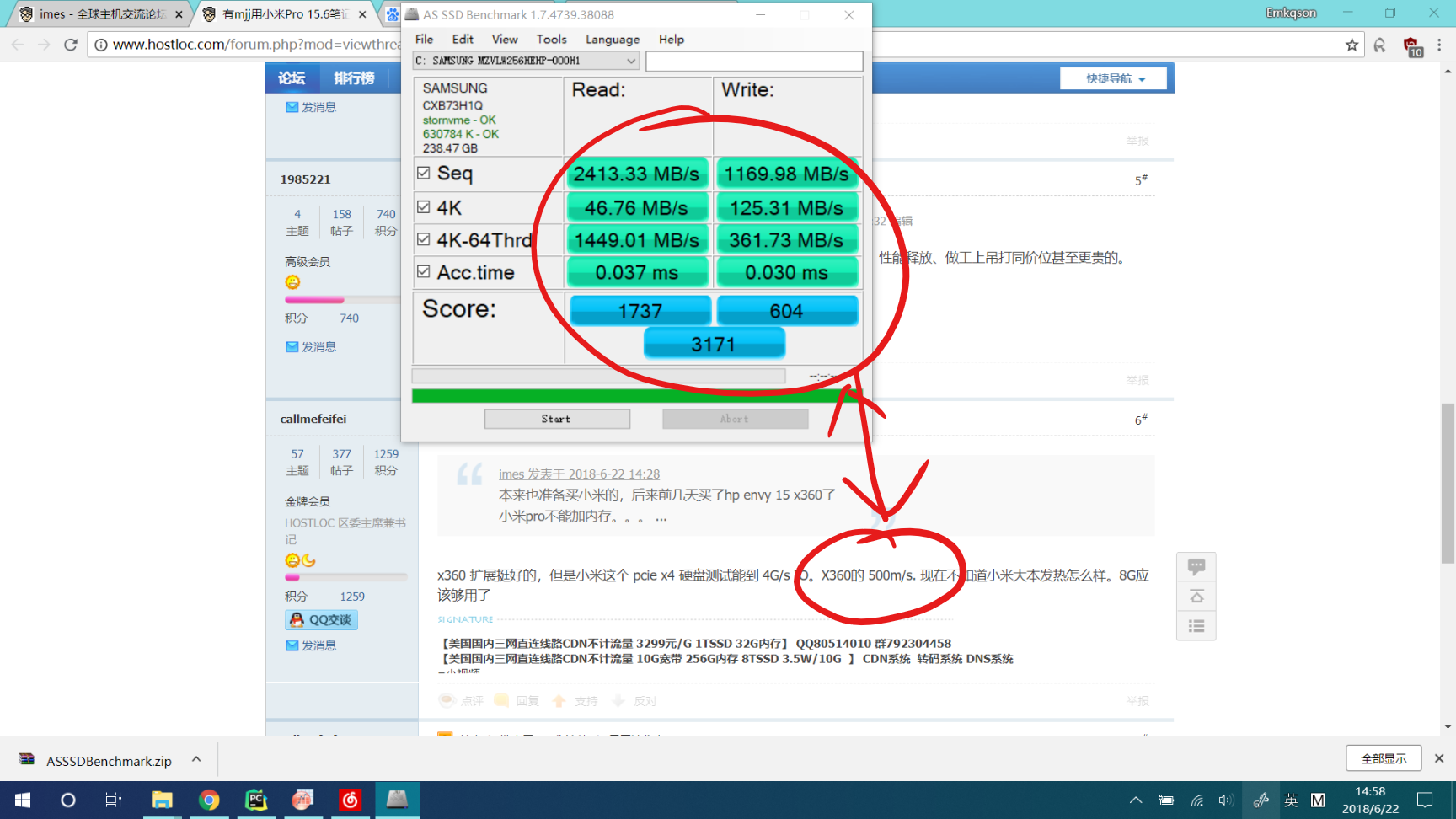
Task: Click the empty text field beside drive dropdown
Action: [x=754, y=61]
